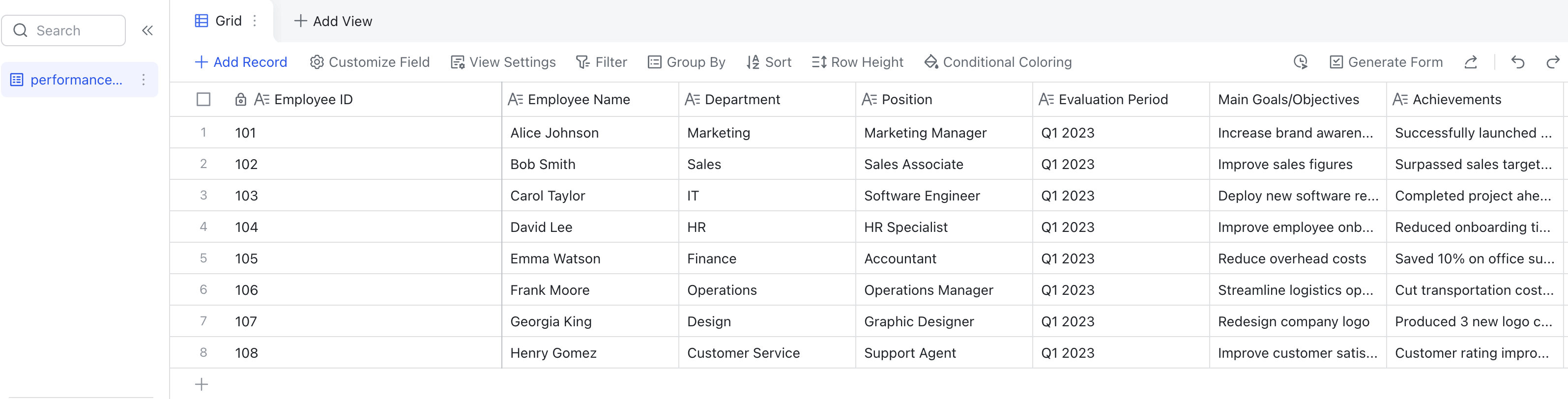Image resolution: width=1568 pixels, height=399 pixels.
Task: Click the Position field type icon
Action: coord(869,99)
